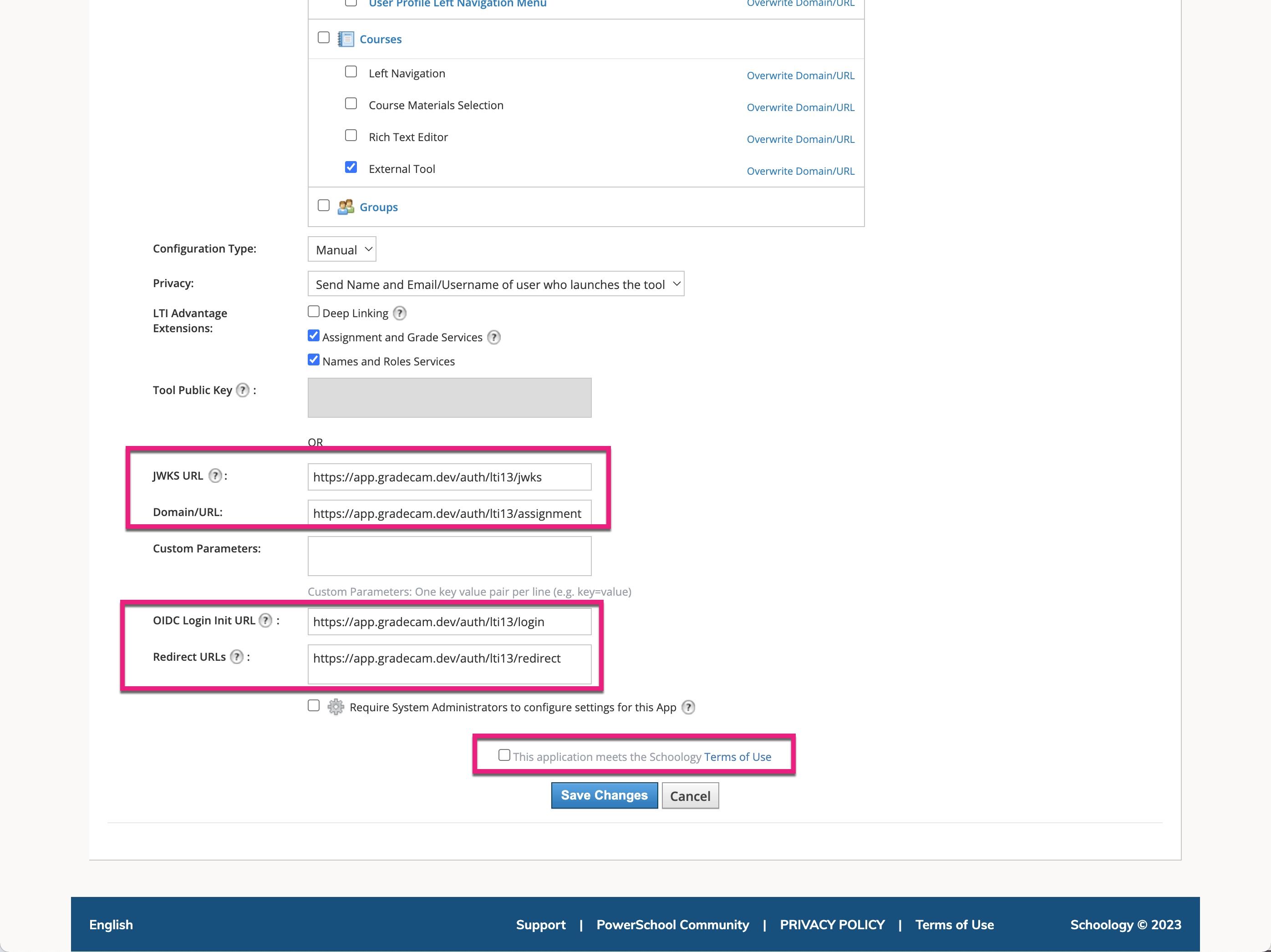
Task: Click JWKS URL help icon
Action: 215,476
